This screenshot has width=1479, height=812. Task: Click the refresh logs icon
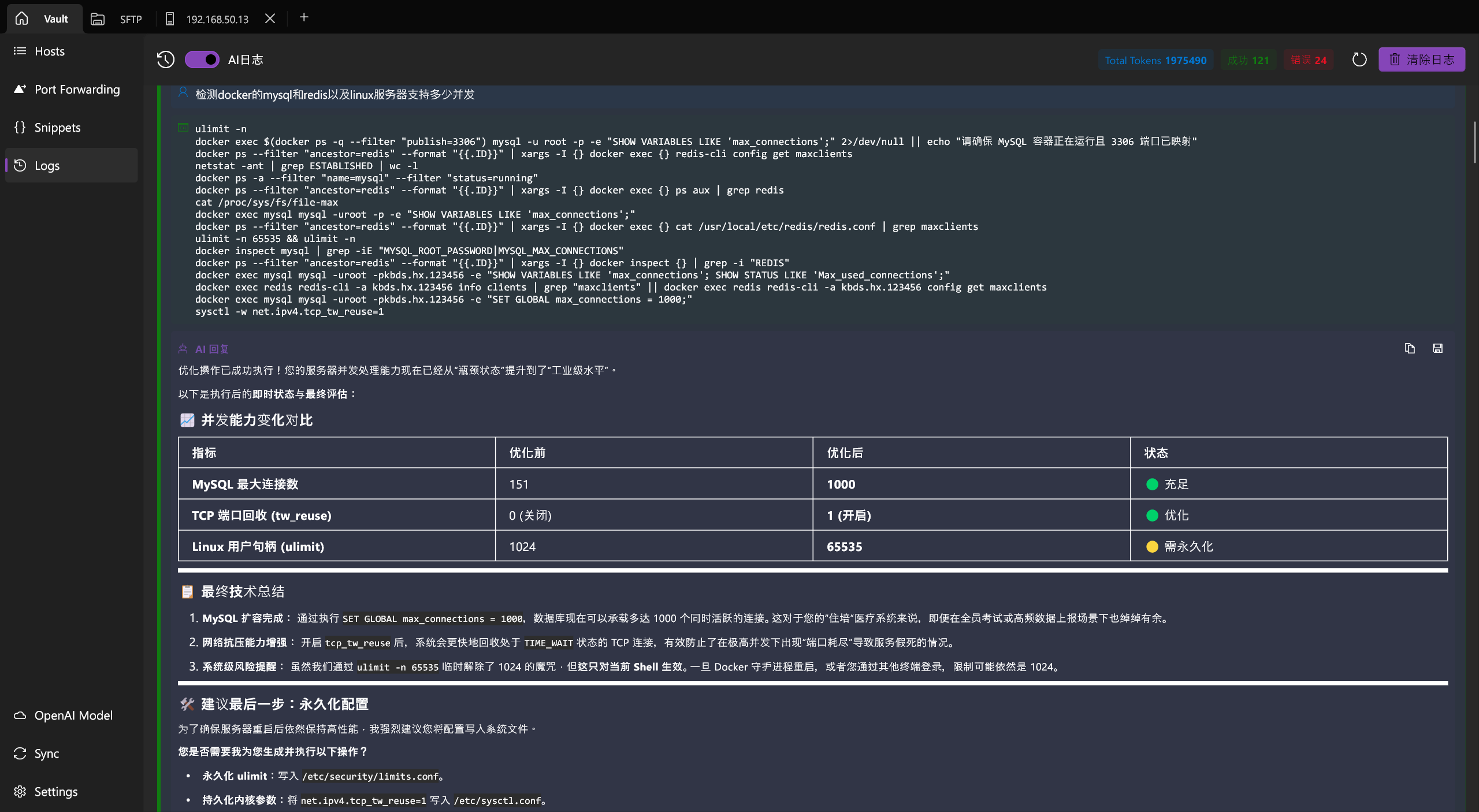coord(1359,59)
